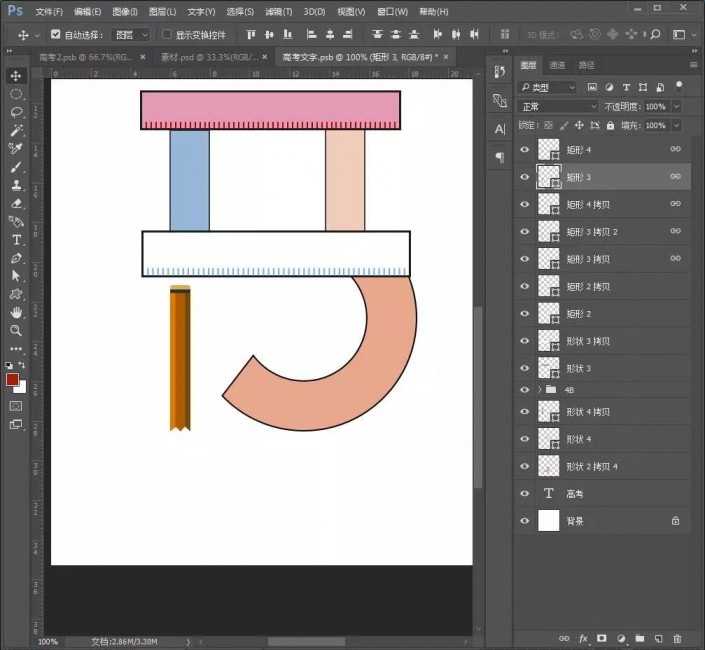
Task: Hide the 背景 layer
Action: (524, 521)
